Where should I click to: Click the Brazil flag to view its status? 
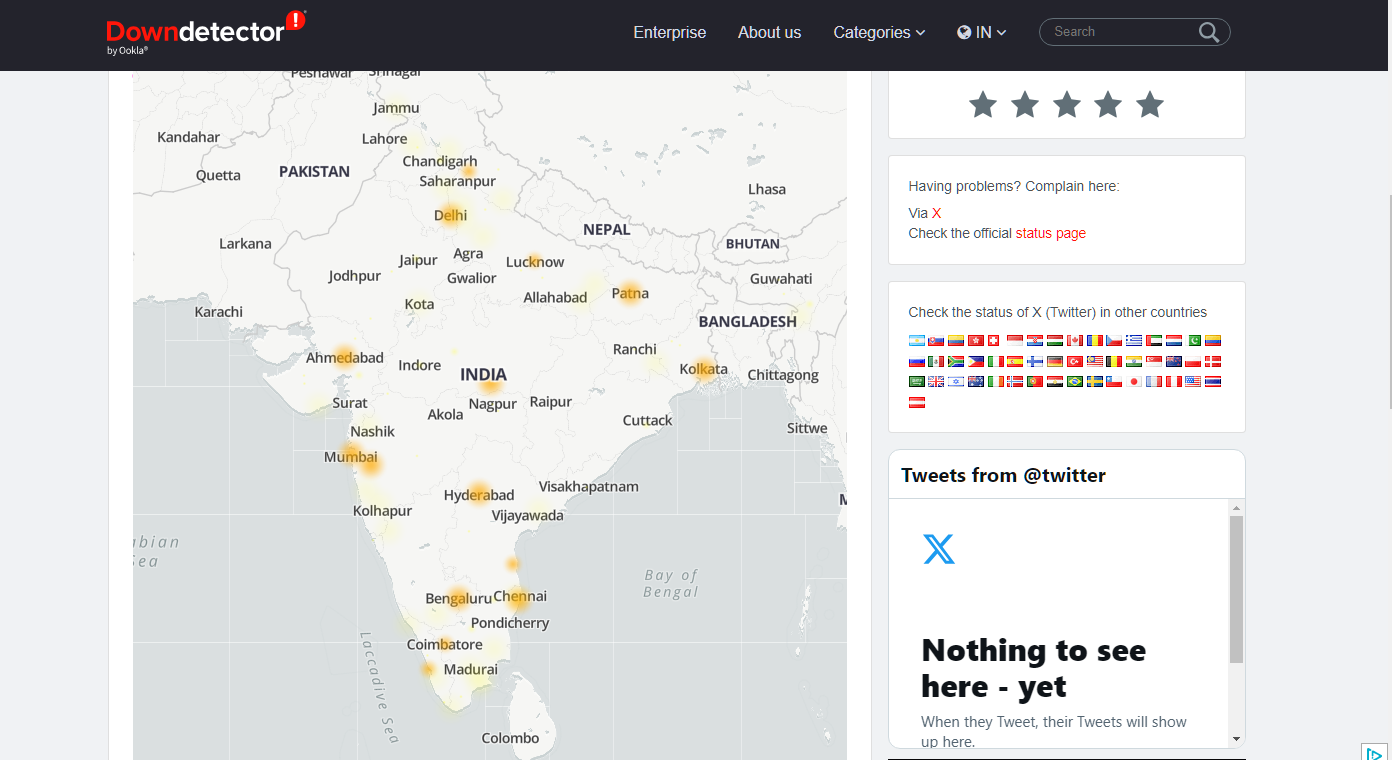pos(1074,382)
